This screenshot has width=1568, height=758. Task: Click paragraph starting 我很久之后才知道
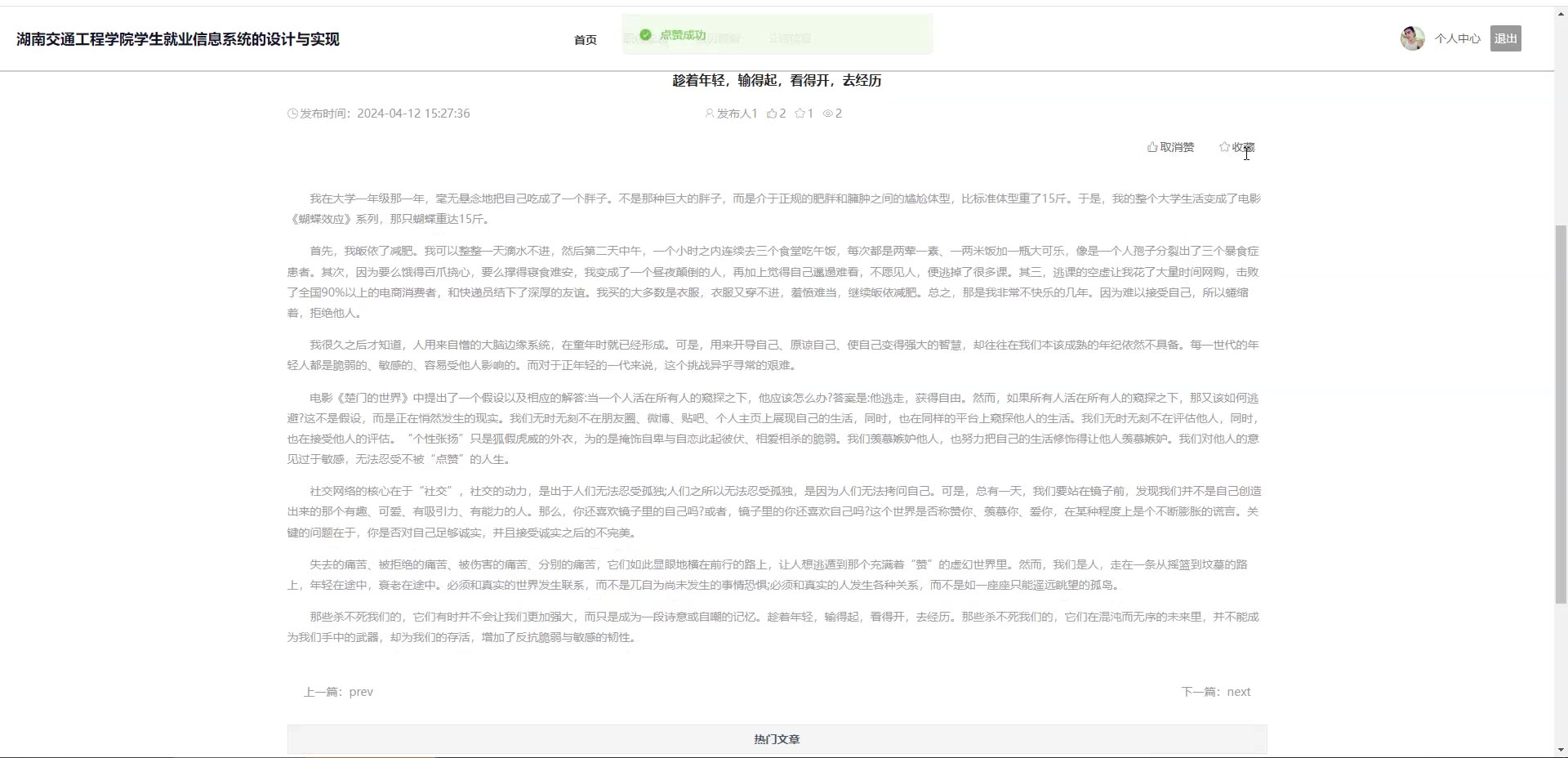pos(774,354)
